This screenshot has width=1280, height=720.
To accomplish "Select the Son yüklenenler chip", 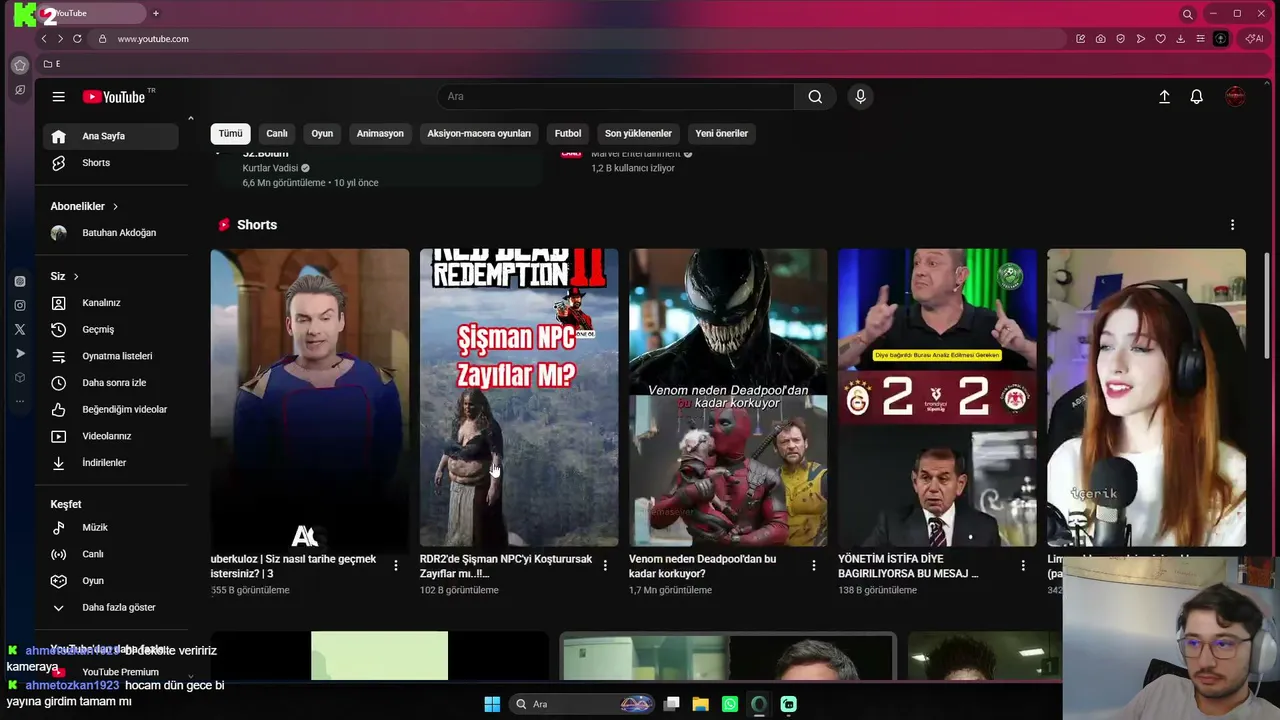I will click(x=638, y=133).
